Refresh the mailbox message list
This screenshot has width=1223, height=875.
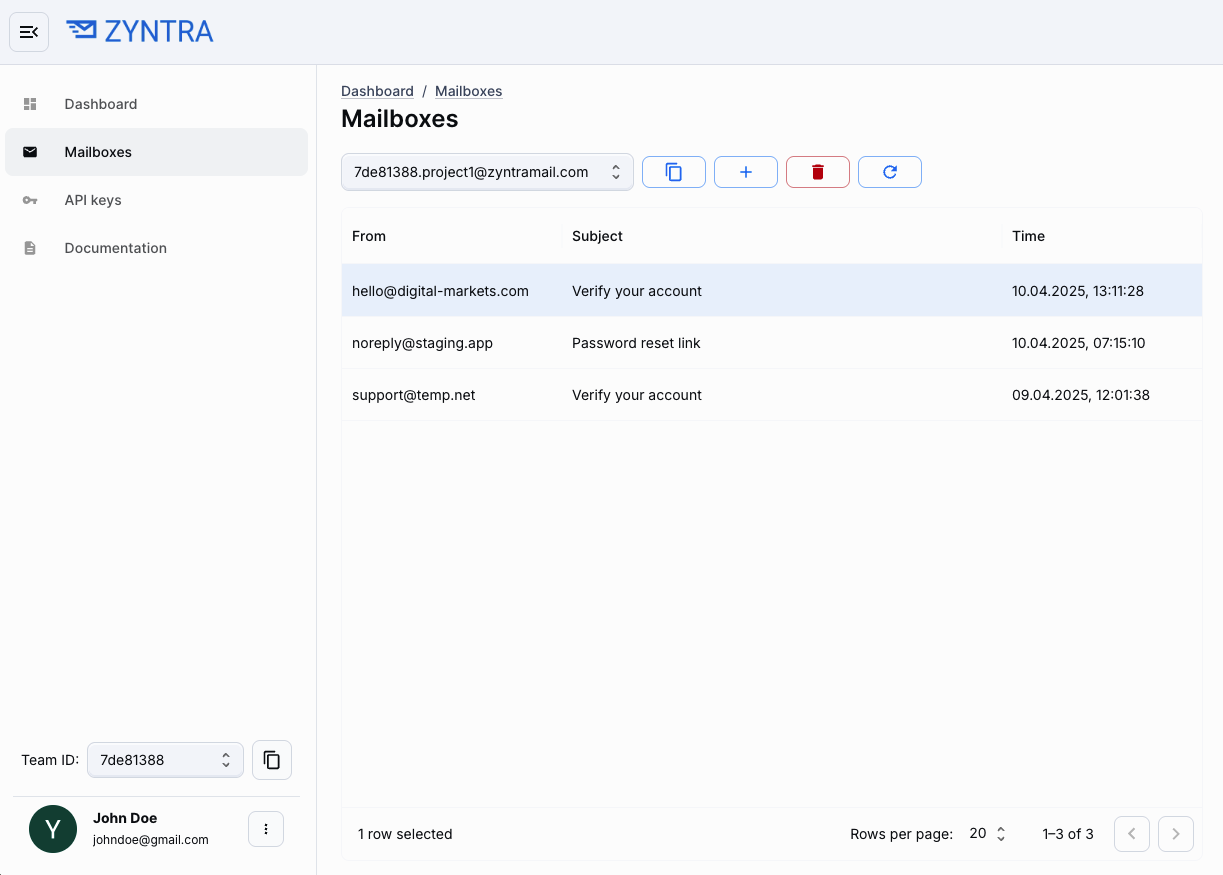890,172
